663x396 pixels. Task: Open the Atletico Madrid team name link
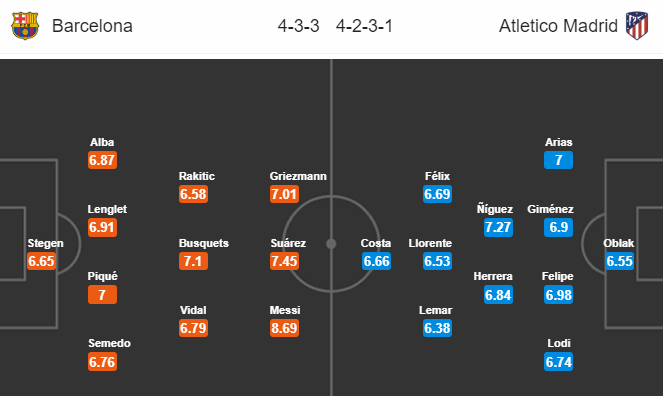point(558,26)
